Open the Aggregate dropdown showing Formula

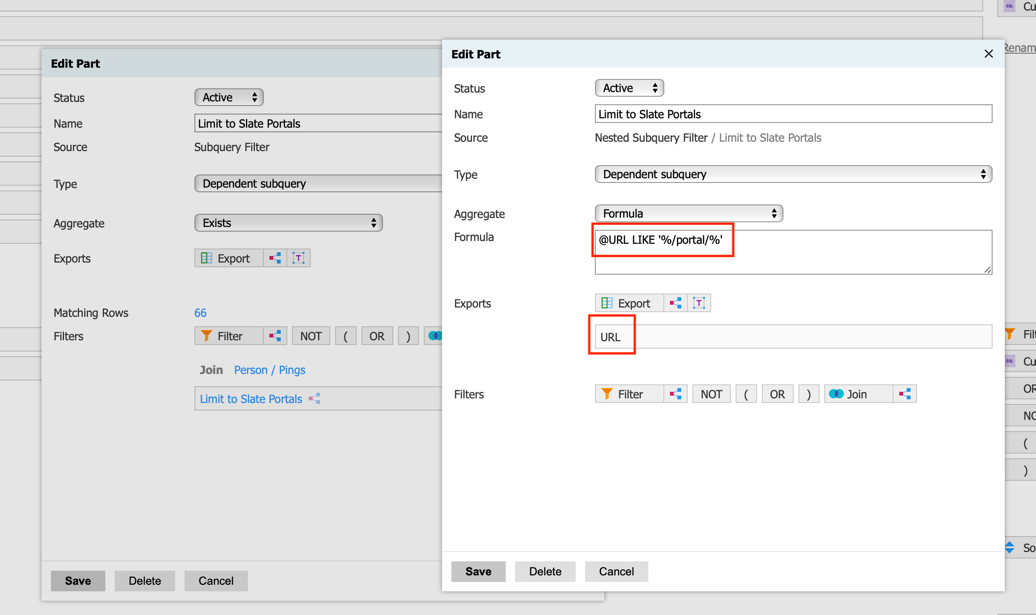[688, 213]
